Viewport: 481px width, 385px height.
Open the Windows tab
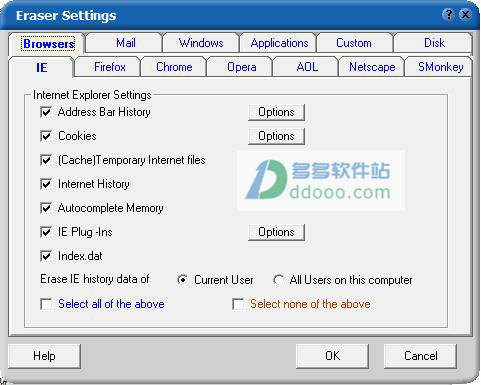click(201, 43)
